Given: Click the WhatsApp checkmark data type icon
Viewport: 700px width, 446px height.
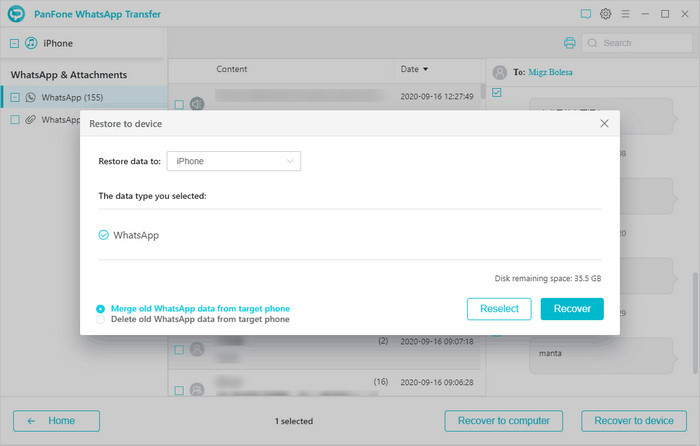Looking at the screenshot, I should pos(103,235).
